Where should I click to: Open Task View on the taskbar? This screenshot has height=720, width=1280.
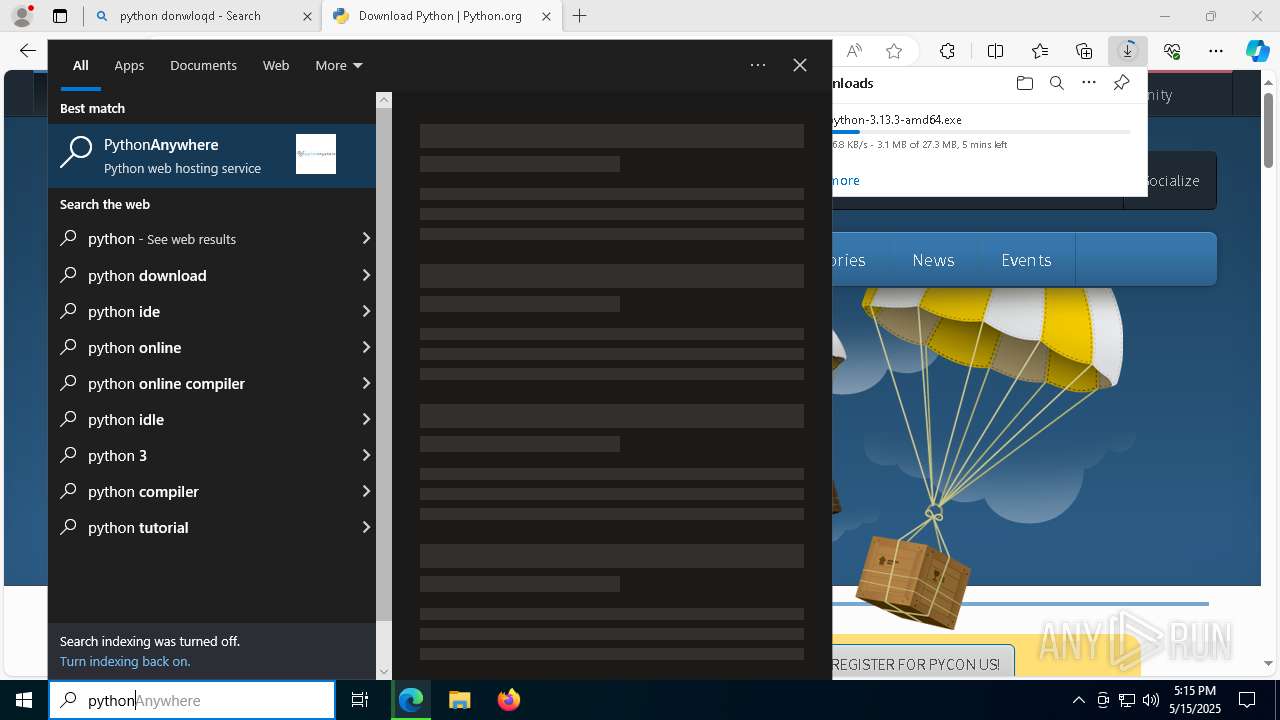click(360, 700)
